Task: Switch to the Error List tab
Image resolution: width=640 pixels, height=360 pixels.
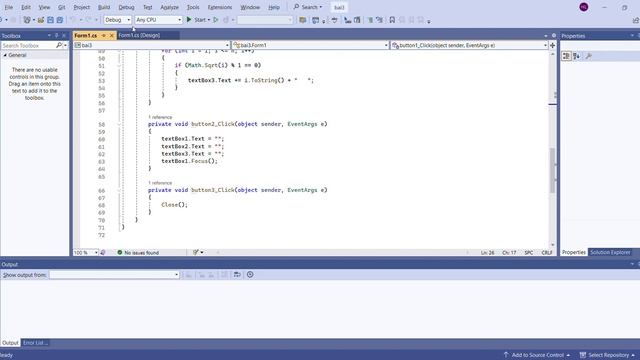Action: 35,343
